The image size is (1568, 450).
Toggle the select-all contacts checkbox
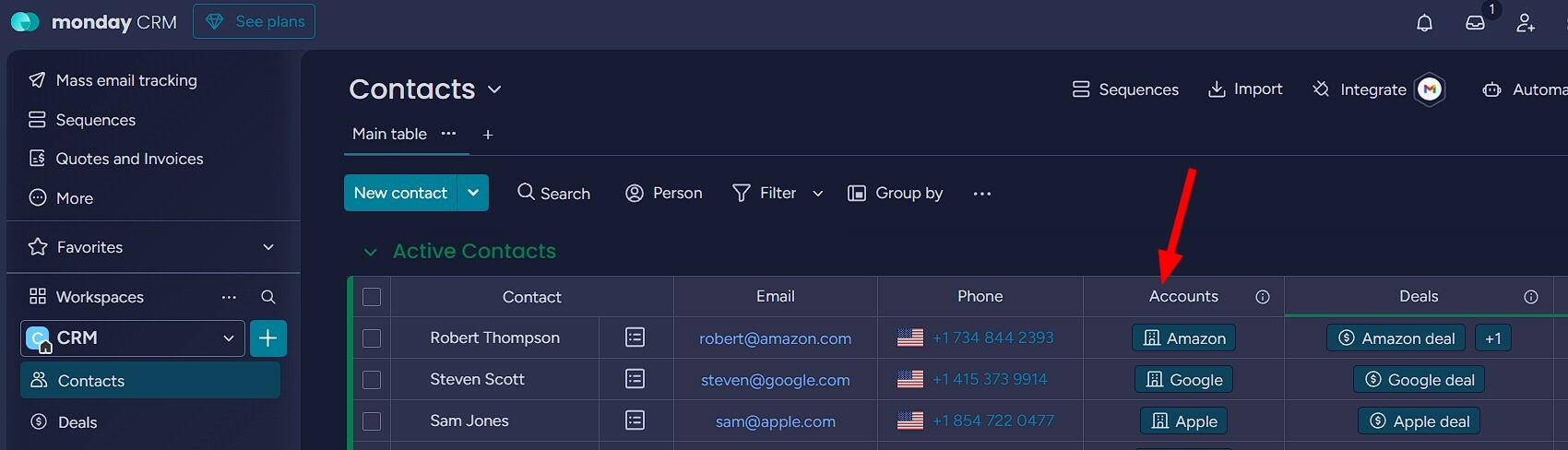pyautogui.click(x=372, y=297)
